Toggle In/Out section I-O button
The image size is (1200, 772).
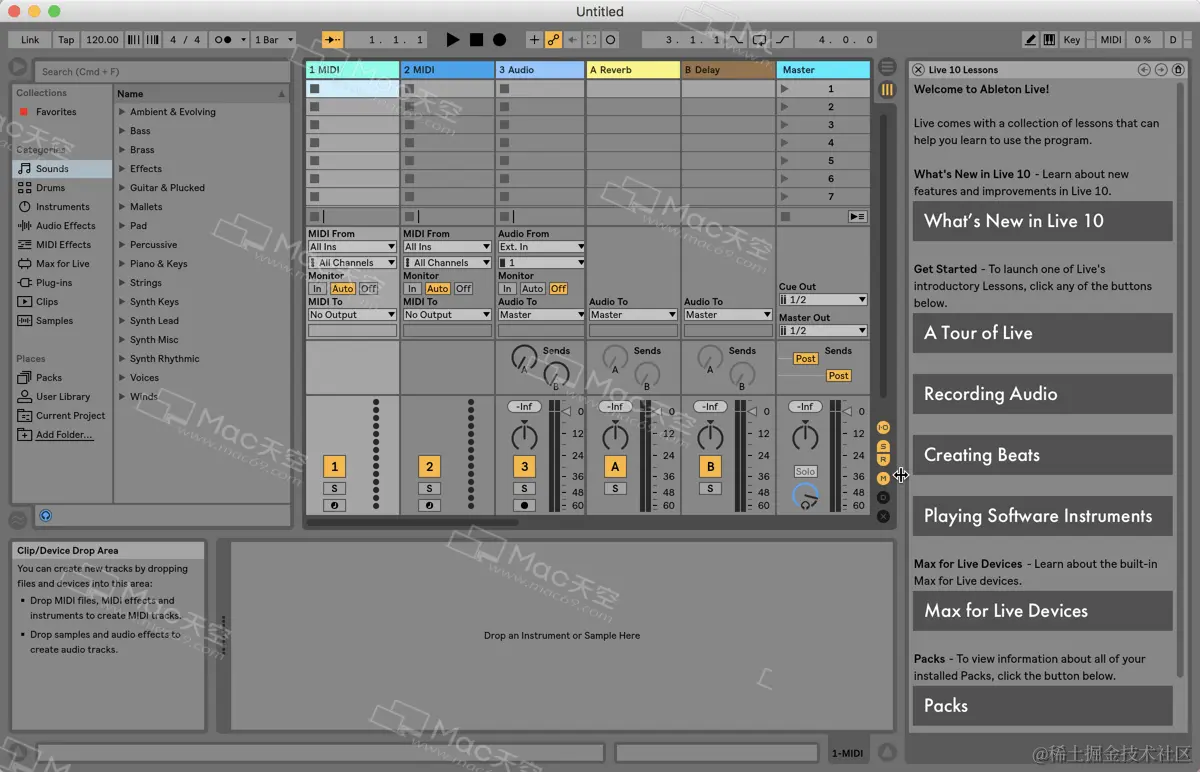point(883,428)
